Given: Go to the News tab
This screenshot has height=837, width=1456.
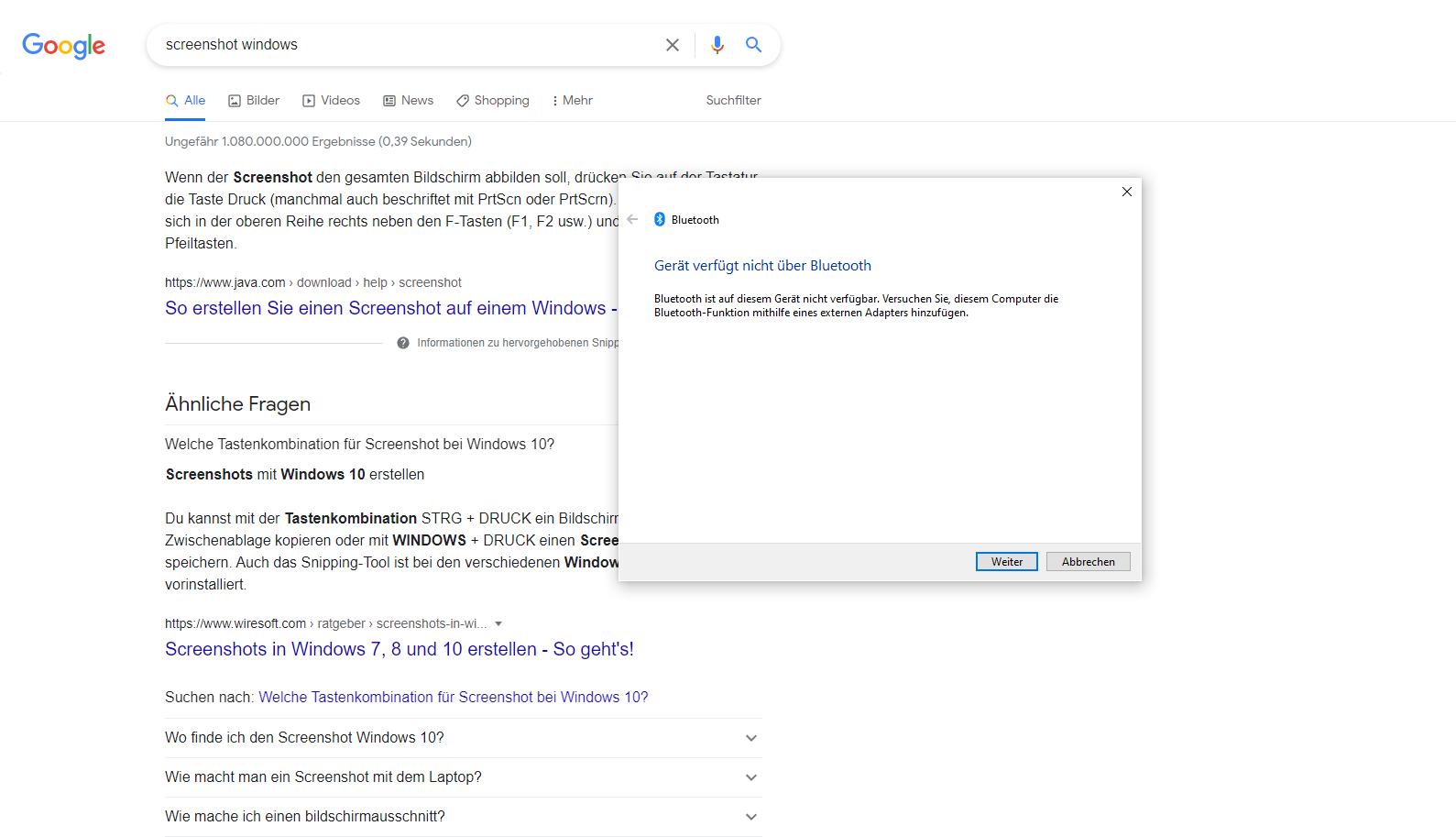Looking at the screenshot, I should pyautogui.click(x=408, y=101).
